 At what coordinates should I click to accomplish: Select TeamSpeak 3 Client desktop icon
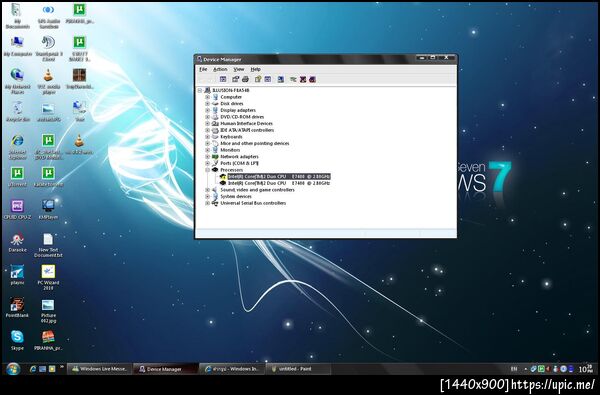tap(48, 49)
